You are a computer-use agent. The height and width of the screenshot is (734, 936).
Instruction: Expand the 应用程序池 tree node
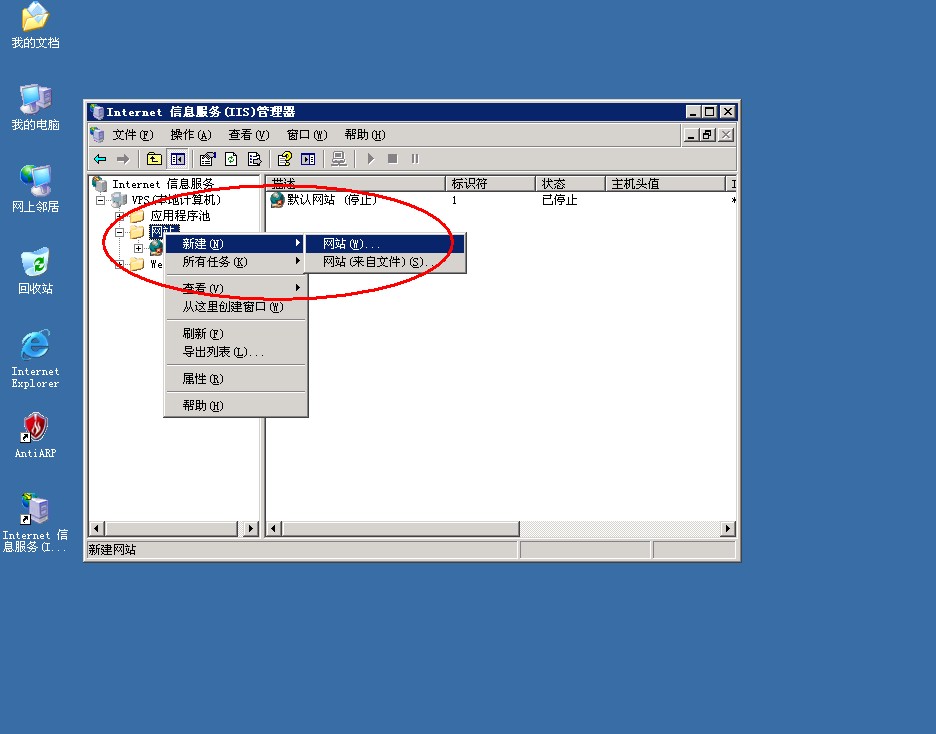[x=119, y=216]
